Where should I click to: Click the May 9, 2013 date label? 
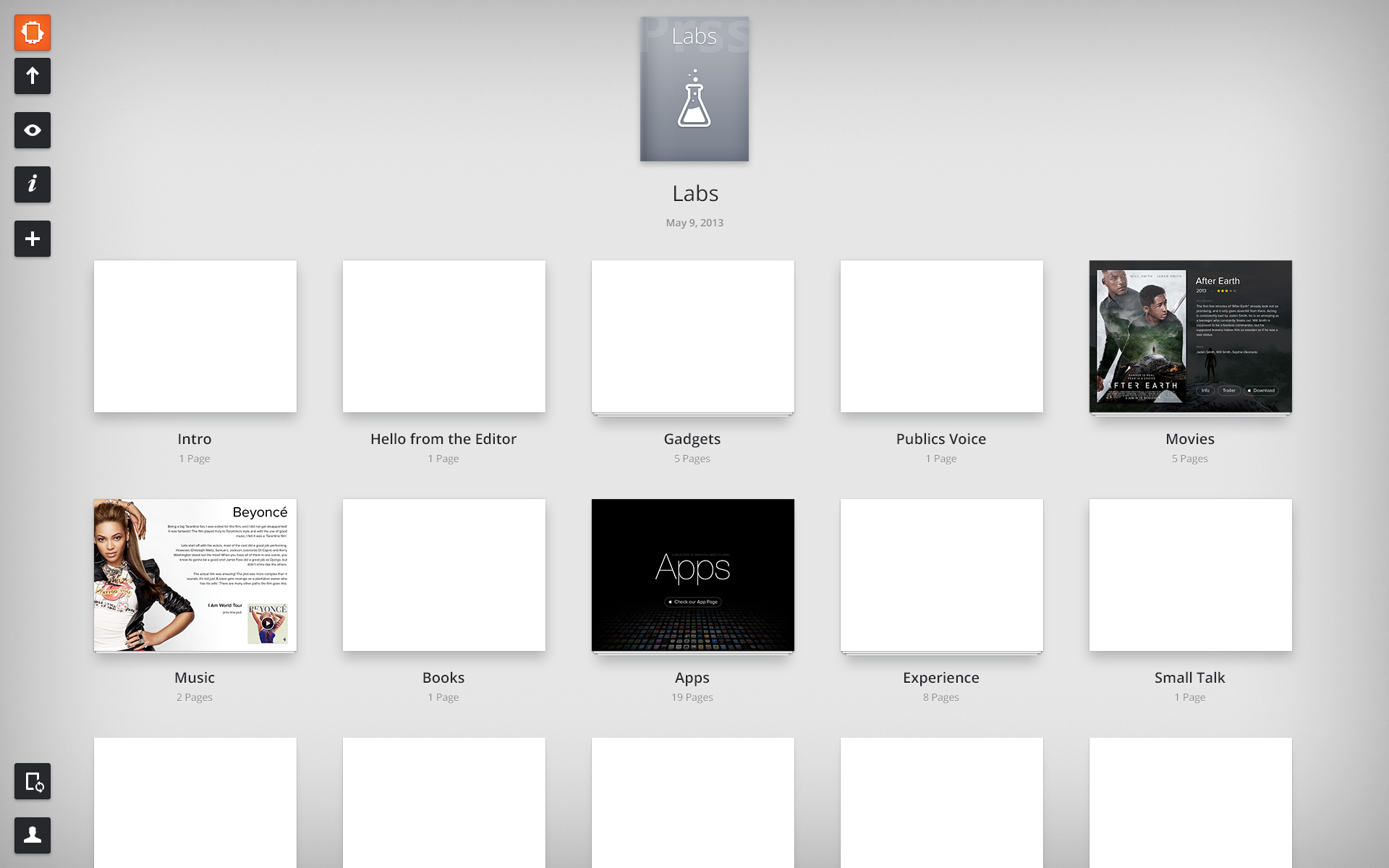pos(694,223)
